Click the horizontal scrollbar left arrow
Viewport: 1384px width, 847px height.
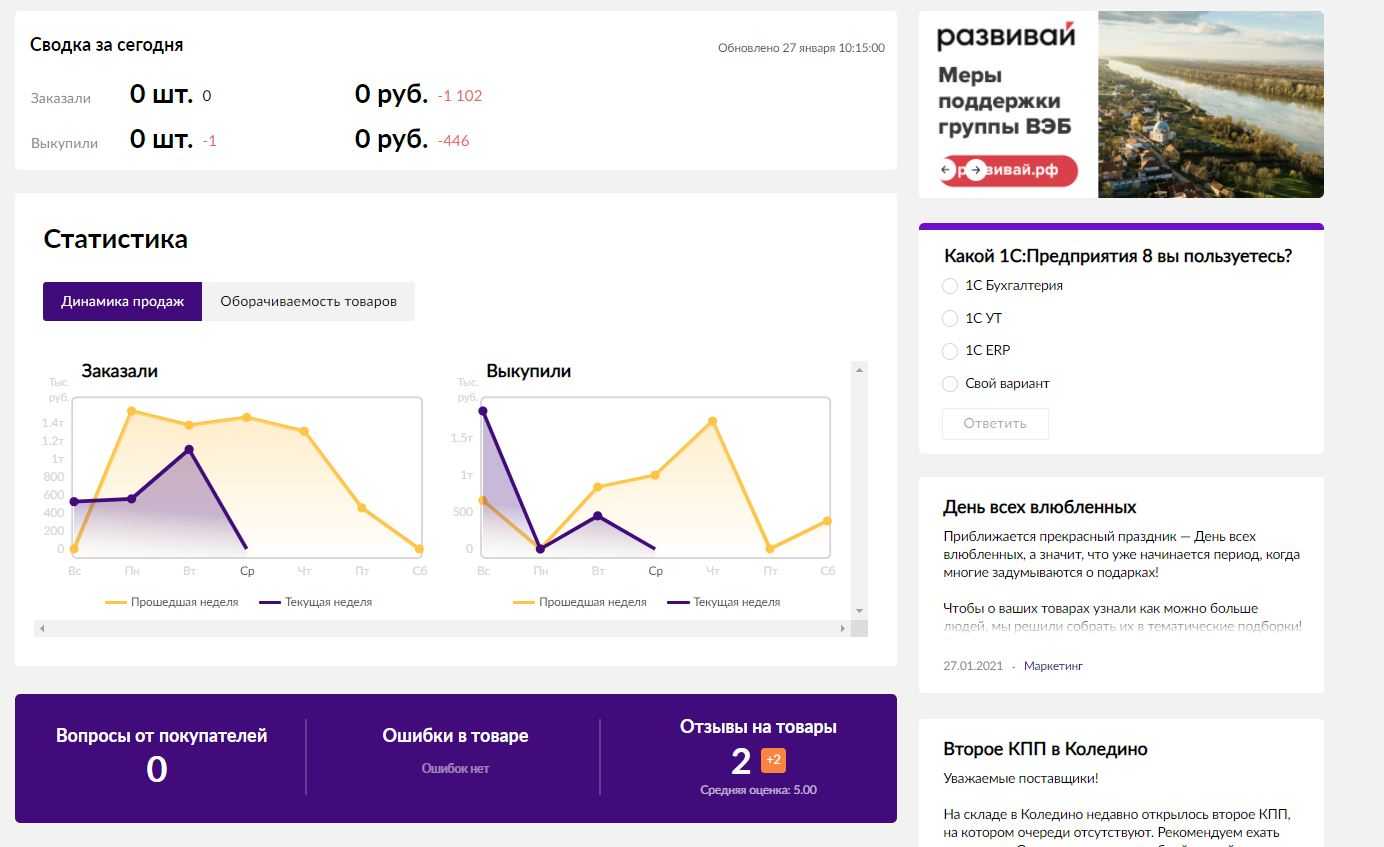click(x=42, y=628)
